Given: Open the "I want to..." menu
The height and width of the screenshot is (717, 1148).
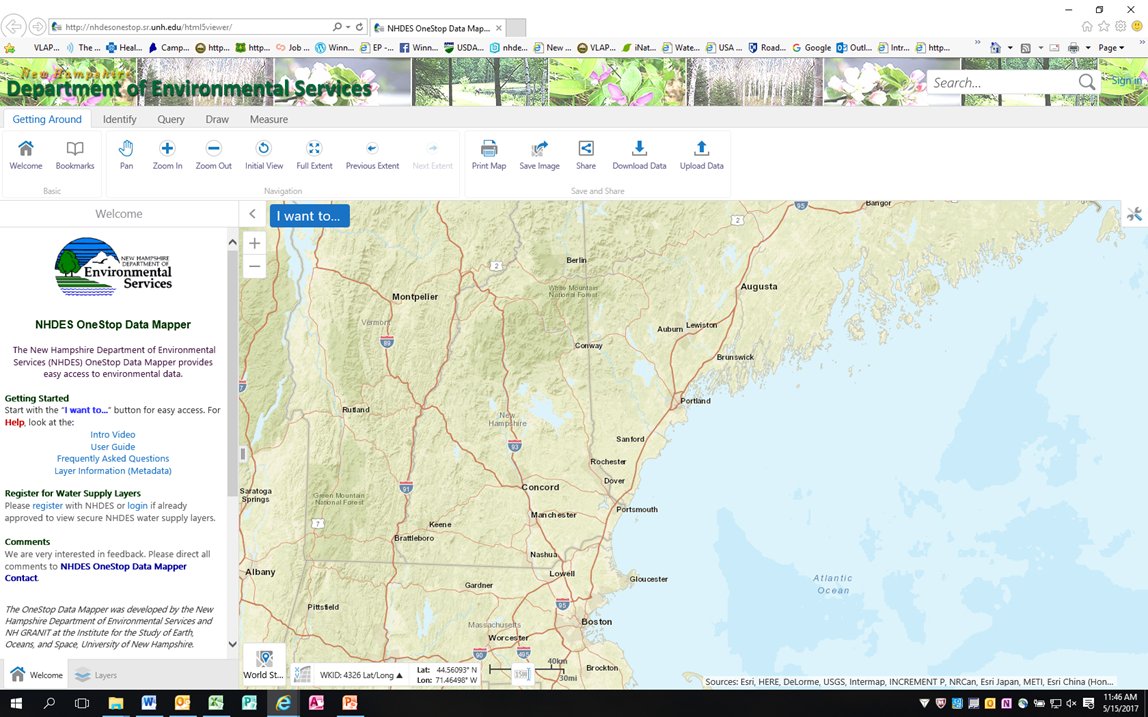Looking at the screenshot, I should [x=309, y=216].
